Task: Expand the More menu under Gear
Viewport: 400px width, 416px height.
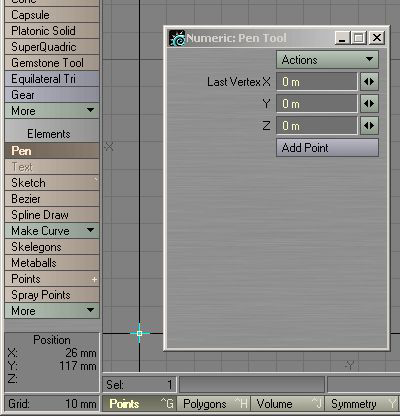Action: click(x=52, y=111)
